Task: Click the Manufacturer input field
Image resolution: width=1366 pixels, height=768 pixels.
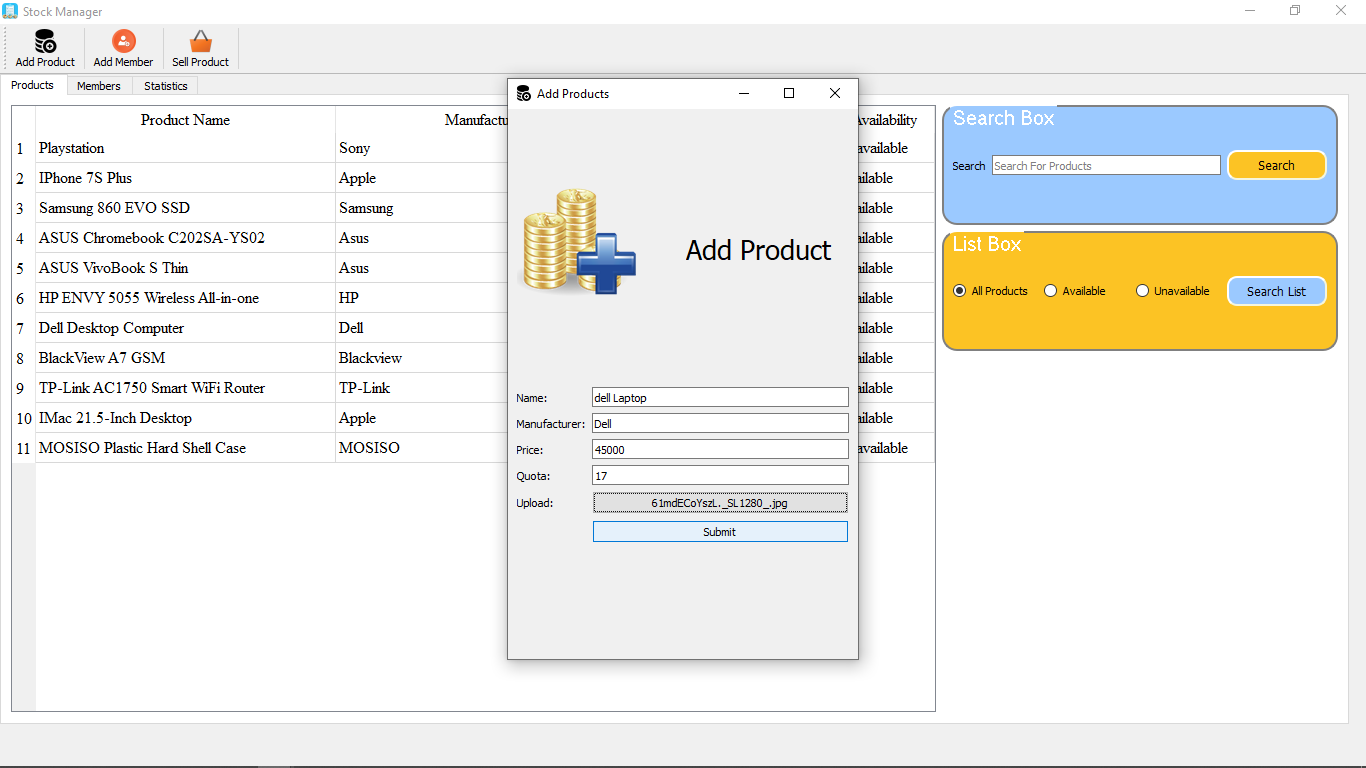Action: tap(720, 424)
